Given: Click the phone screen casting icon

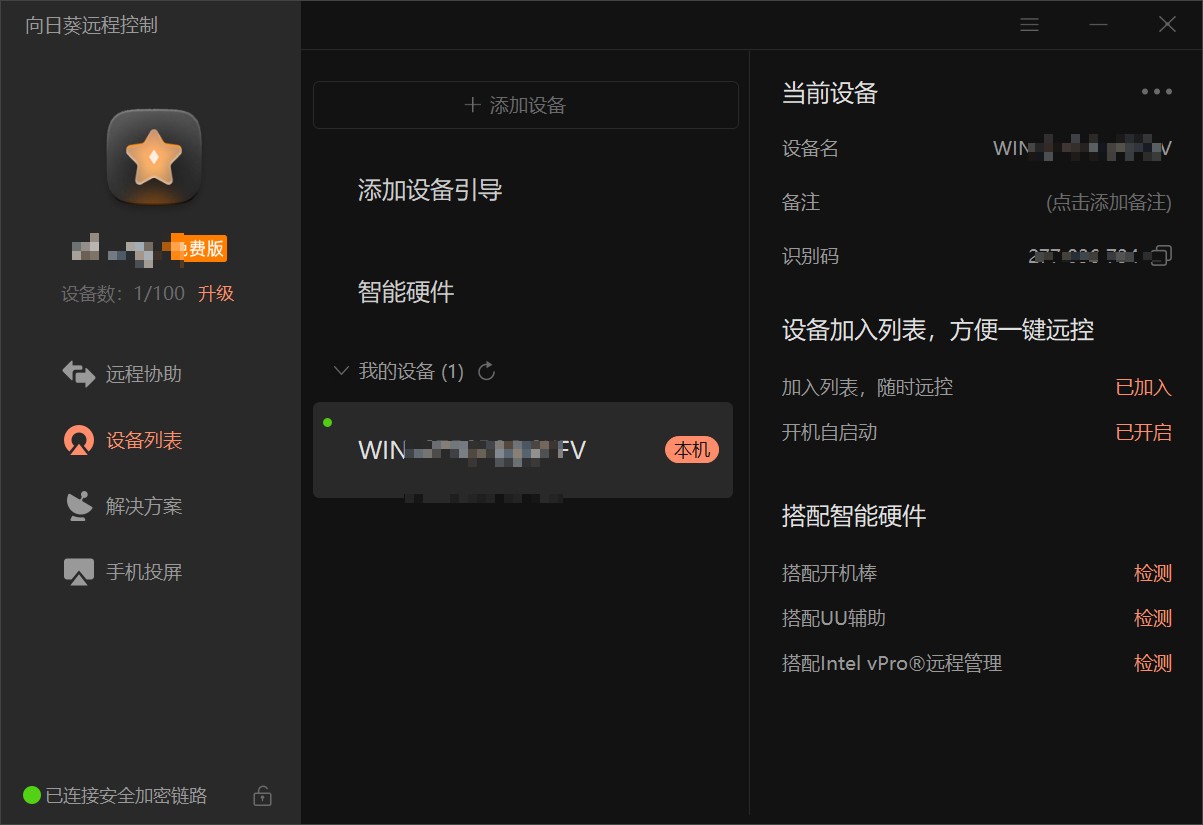Looking at the screenshot, I should pos(79,572).
